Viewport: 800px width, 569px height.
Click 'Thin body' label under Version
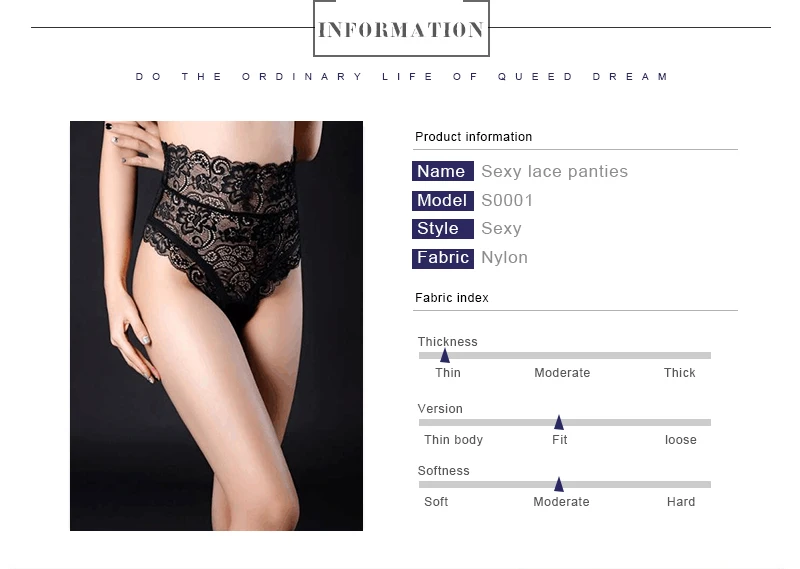click(x=453, y=440)
